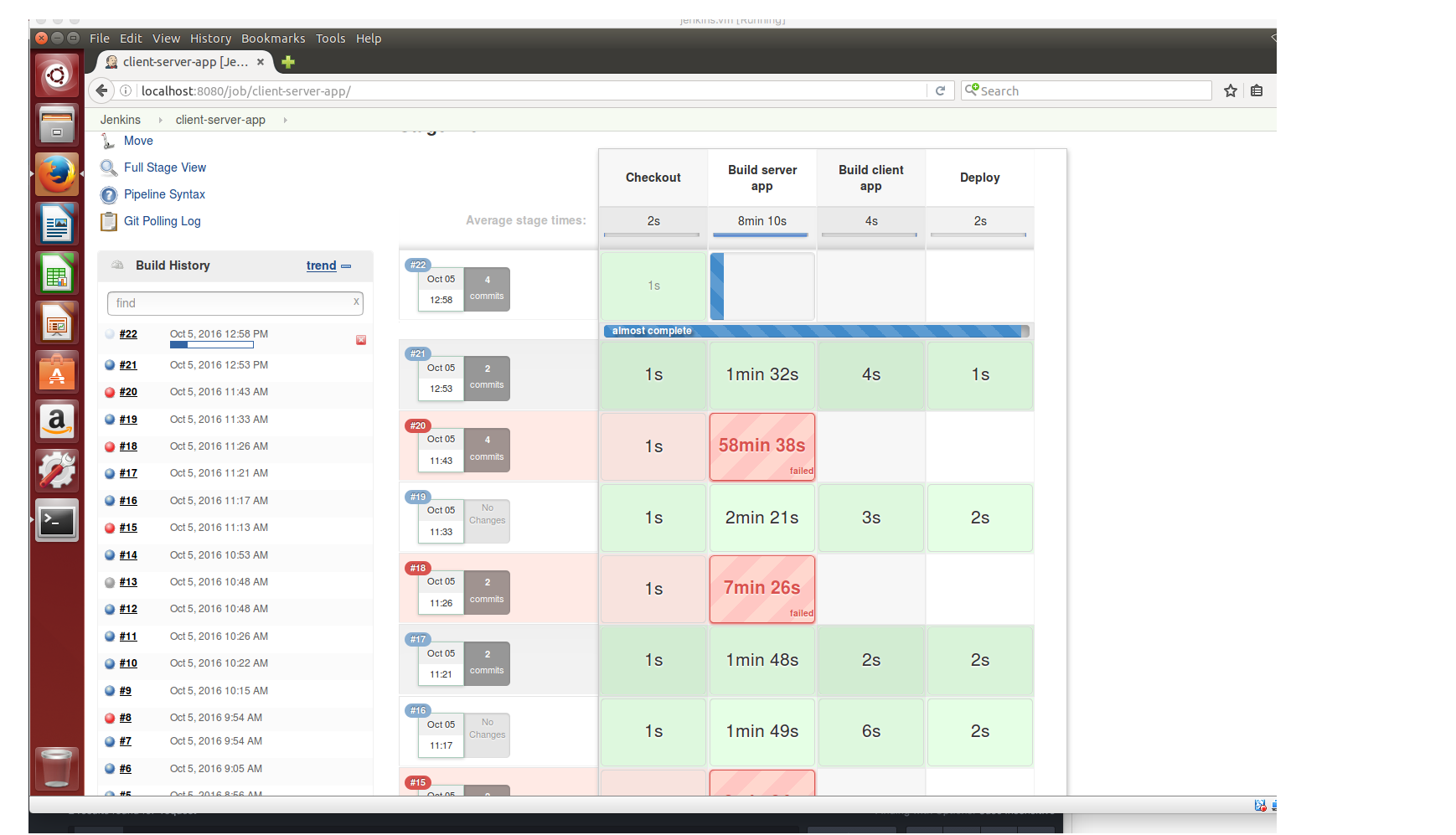The width and height of the screenshot is (1456, 835).
Task: Click build #22's progress bar
Action: click(x=212, y=344)
